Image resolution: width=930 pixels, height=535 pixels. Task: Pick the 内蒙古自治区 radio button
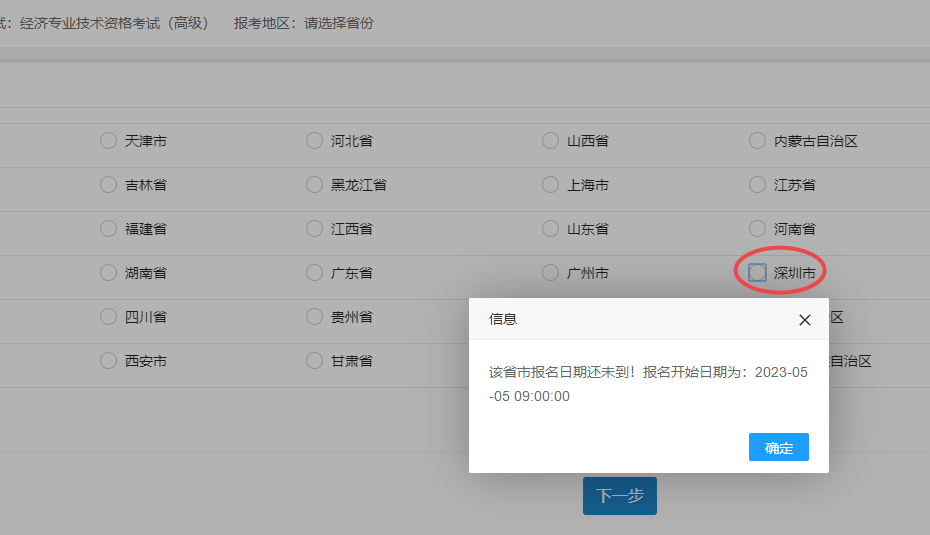pyautogui.click(x=757, y=141)
